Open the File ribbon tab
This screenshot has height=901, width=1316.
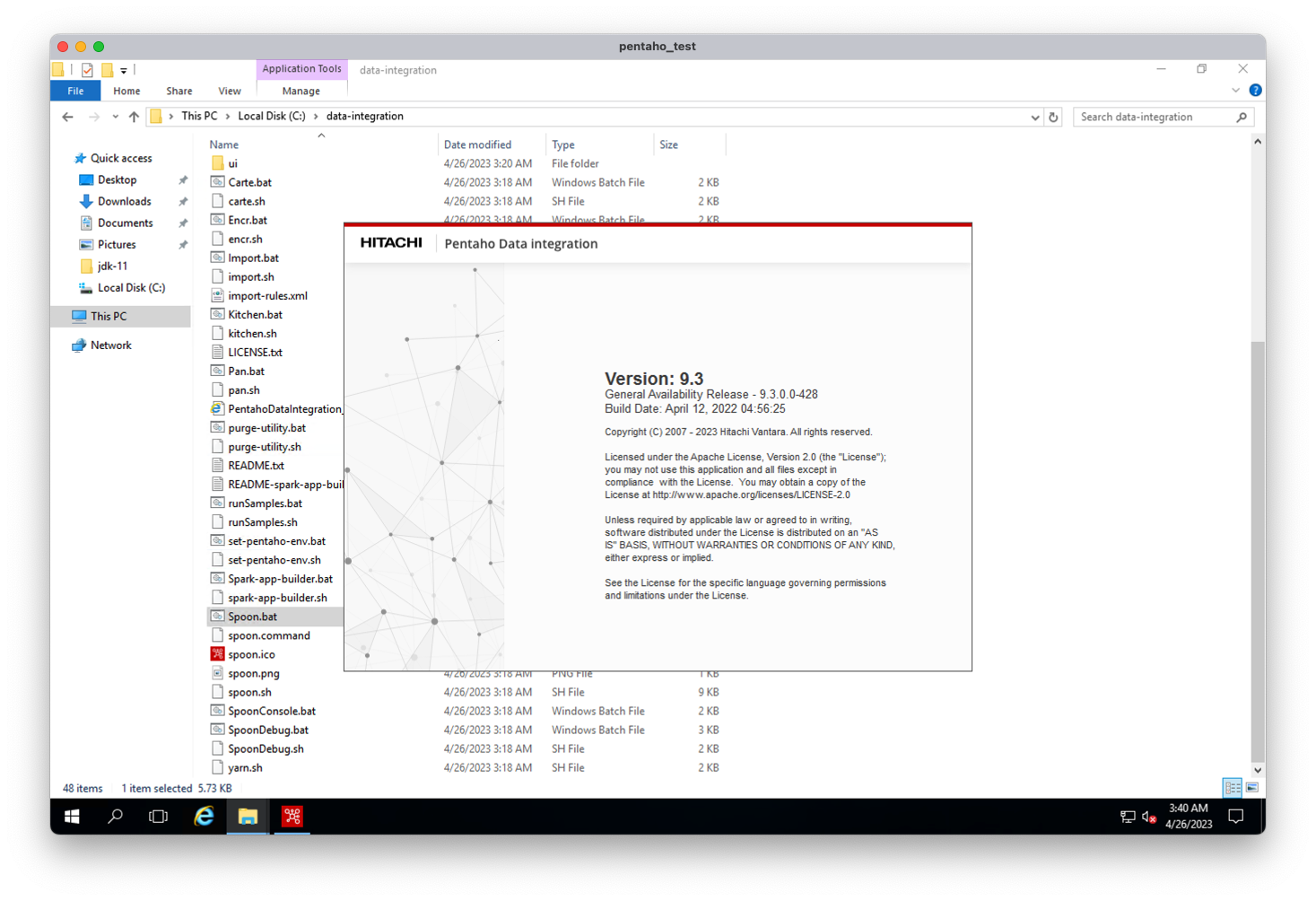75,91
